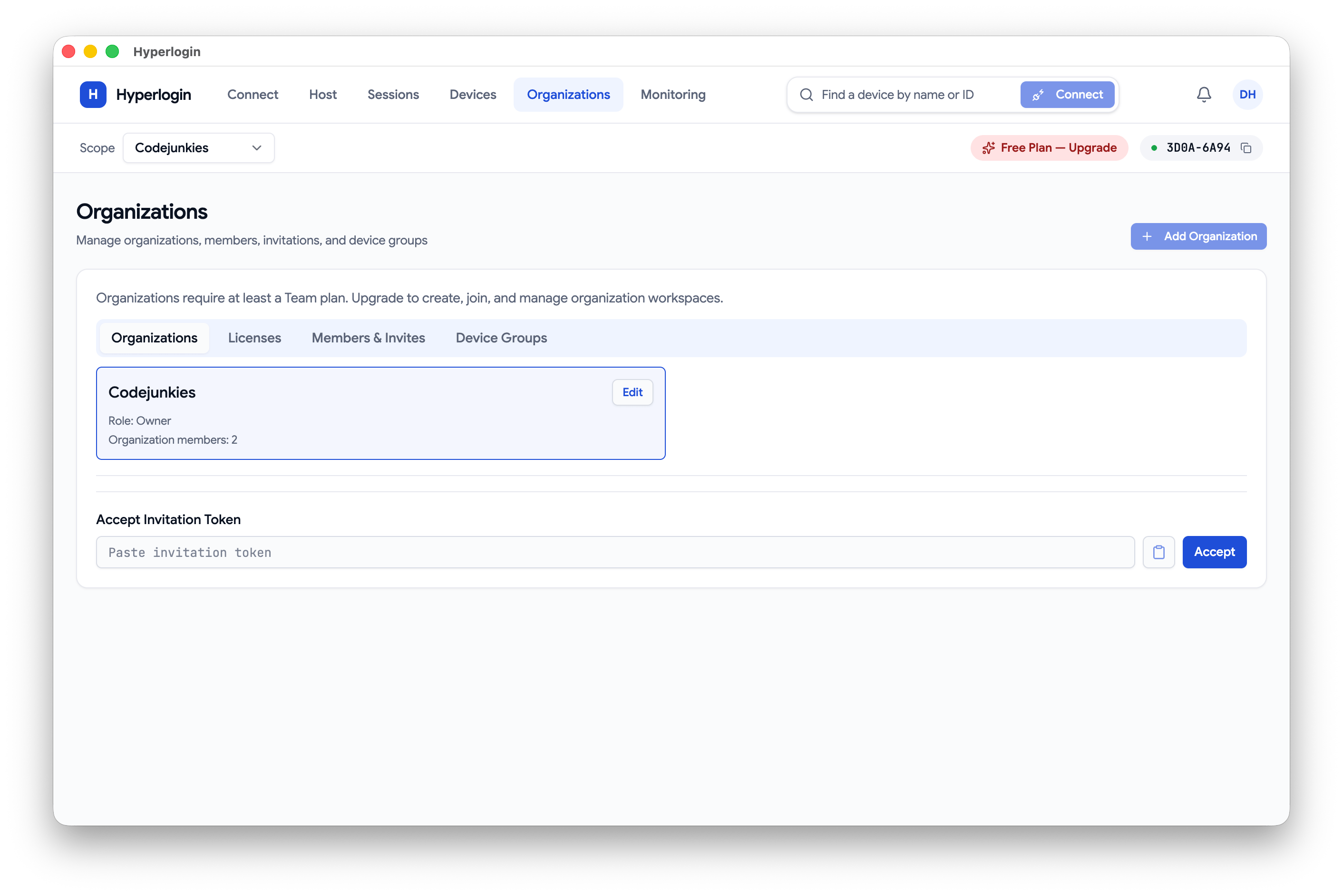Click the plug icon on the Connect button
The height and width of the screenshot is (896, 1343).
coord(1039,95)
